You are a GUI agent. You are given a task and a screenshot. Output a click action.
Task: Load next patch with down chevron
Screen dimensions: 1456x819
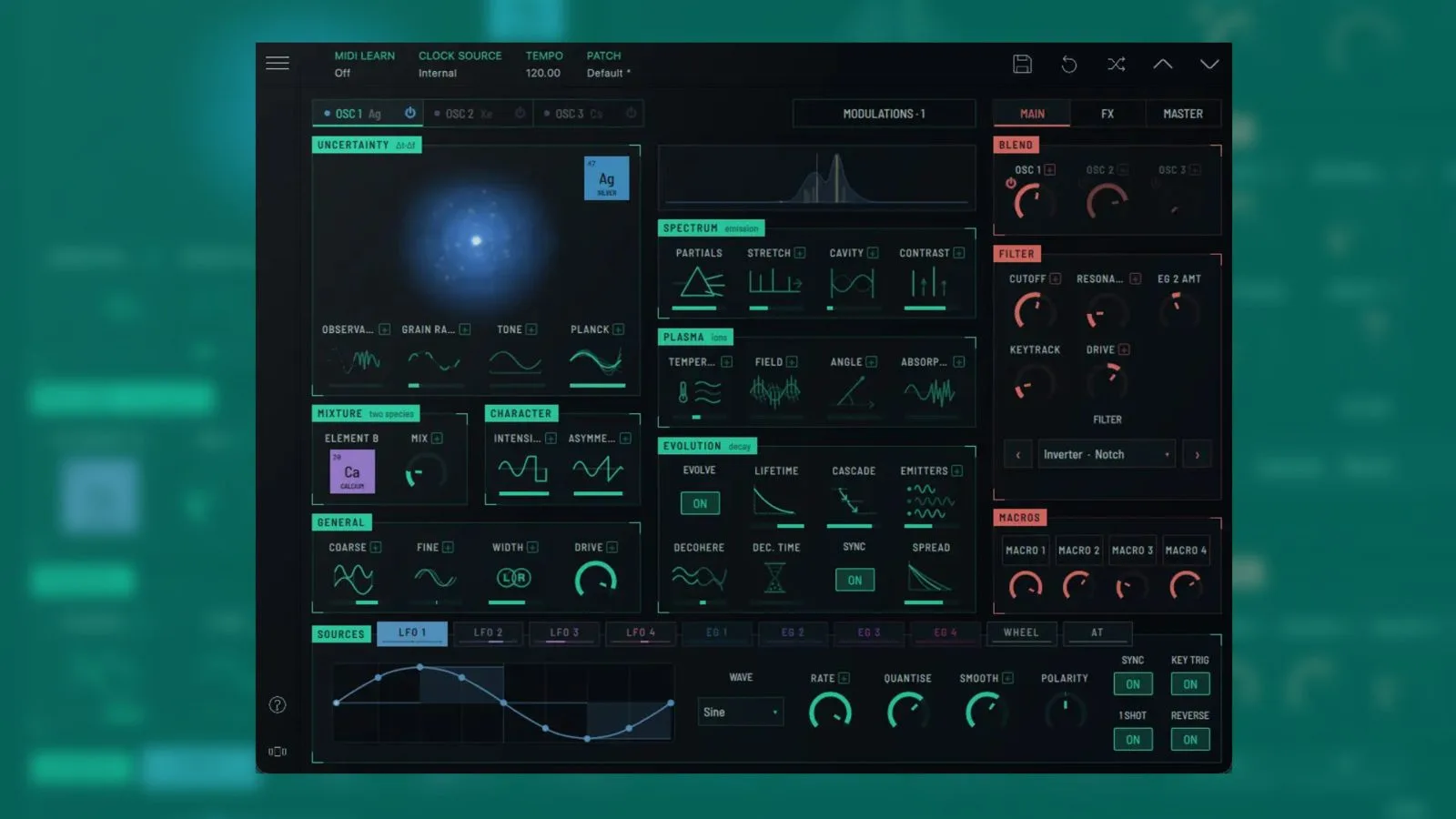tap(1209, 64)
